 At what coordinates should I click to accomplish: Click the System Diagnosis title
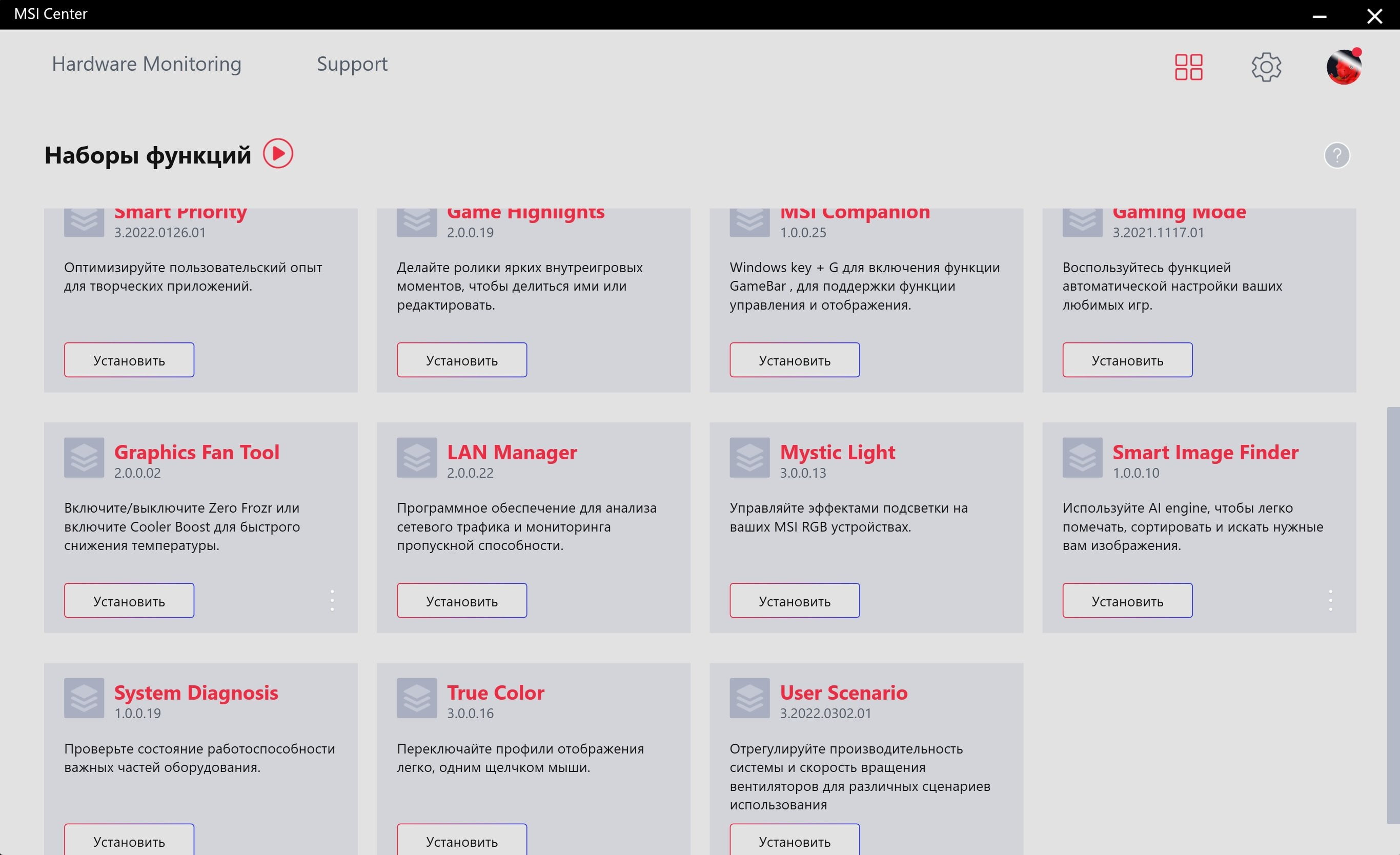coord(196,693)
